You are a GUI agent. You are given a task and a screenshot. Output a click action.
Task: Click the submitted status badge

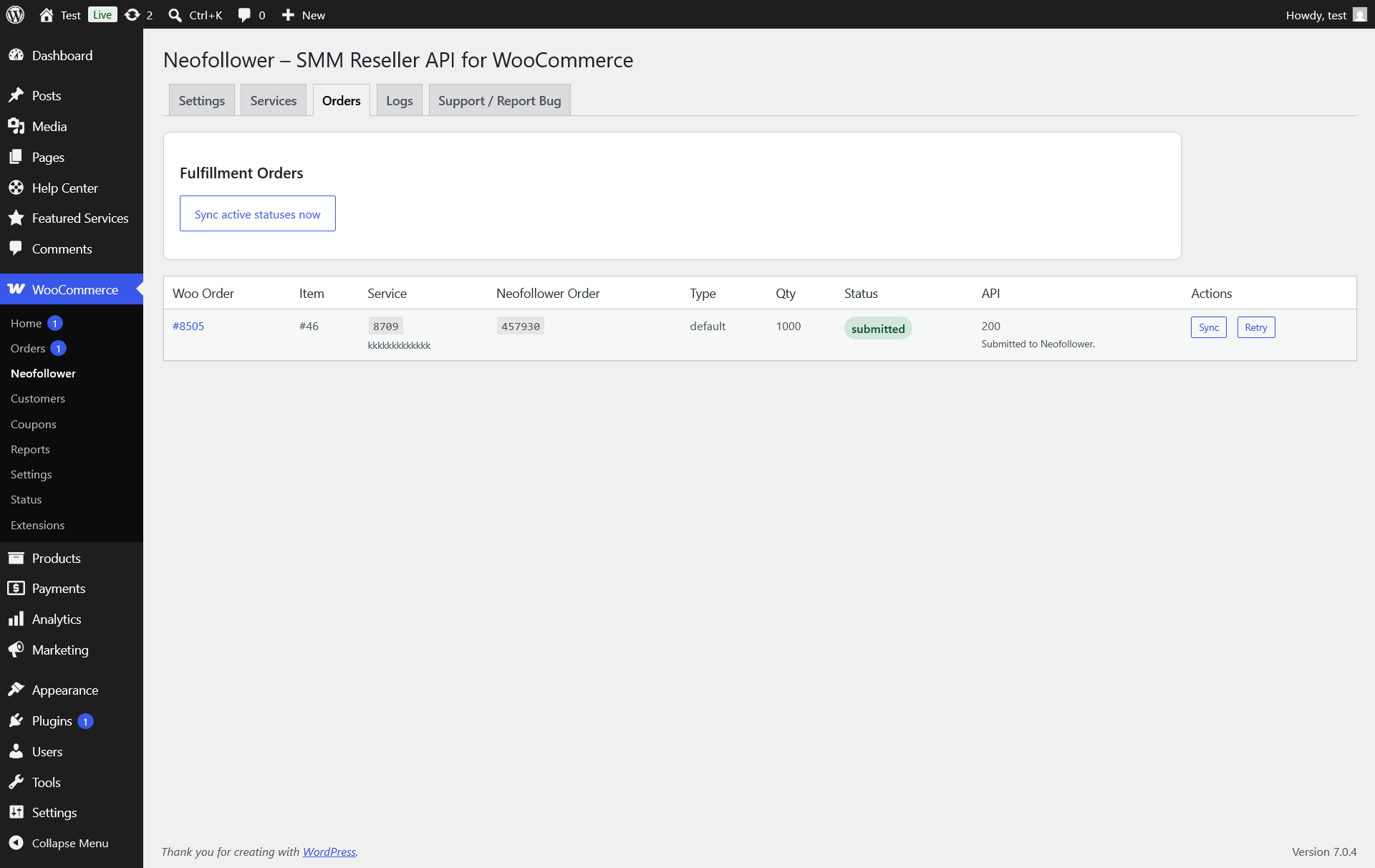coord(878,328)
